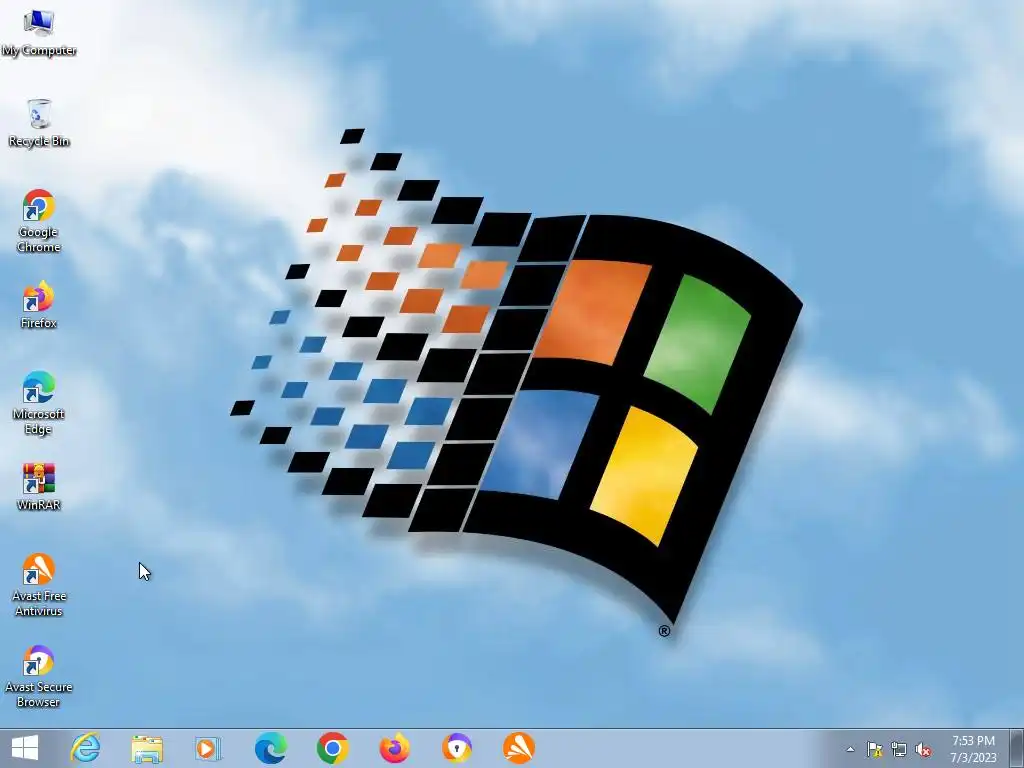Select the Recycle Bin desktop icon
The image size is (1024, 768).
pyautogui.click(x=39, y=123)
